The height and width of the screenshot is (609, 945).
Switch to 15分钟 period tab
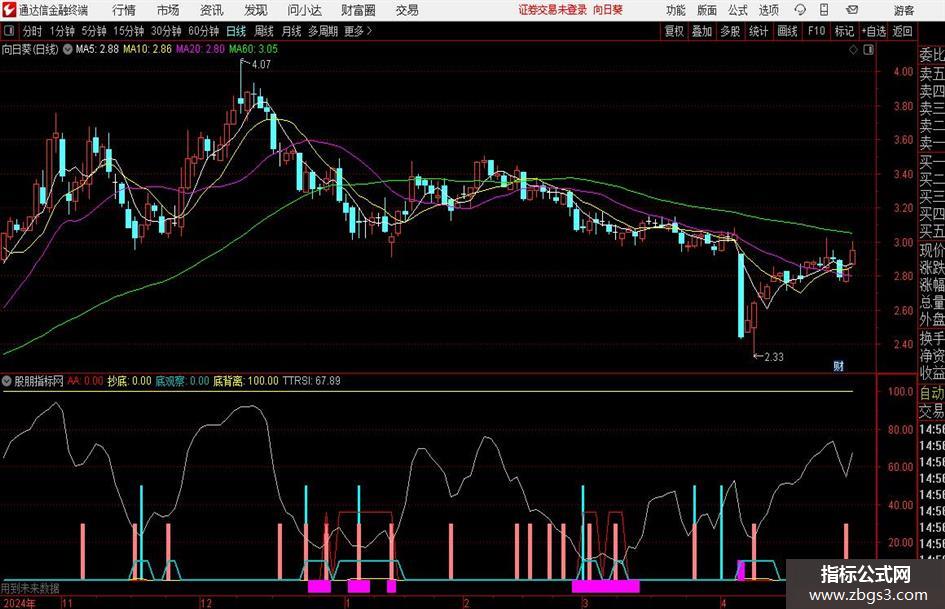(128, 31)
